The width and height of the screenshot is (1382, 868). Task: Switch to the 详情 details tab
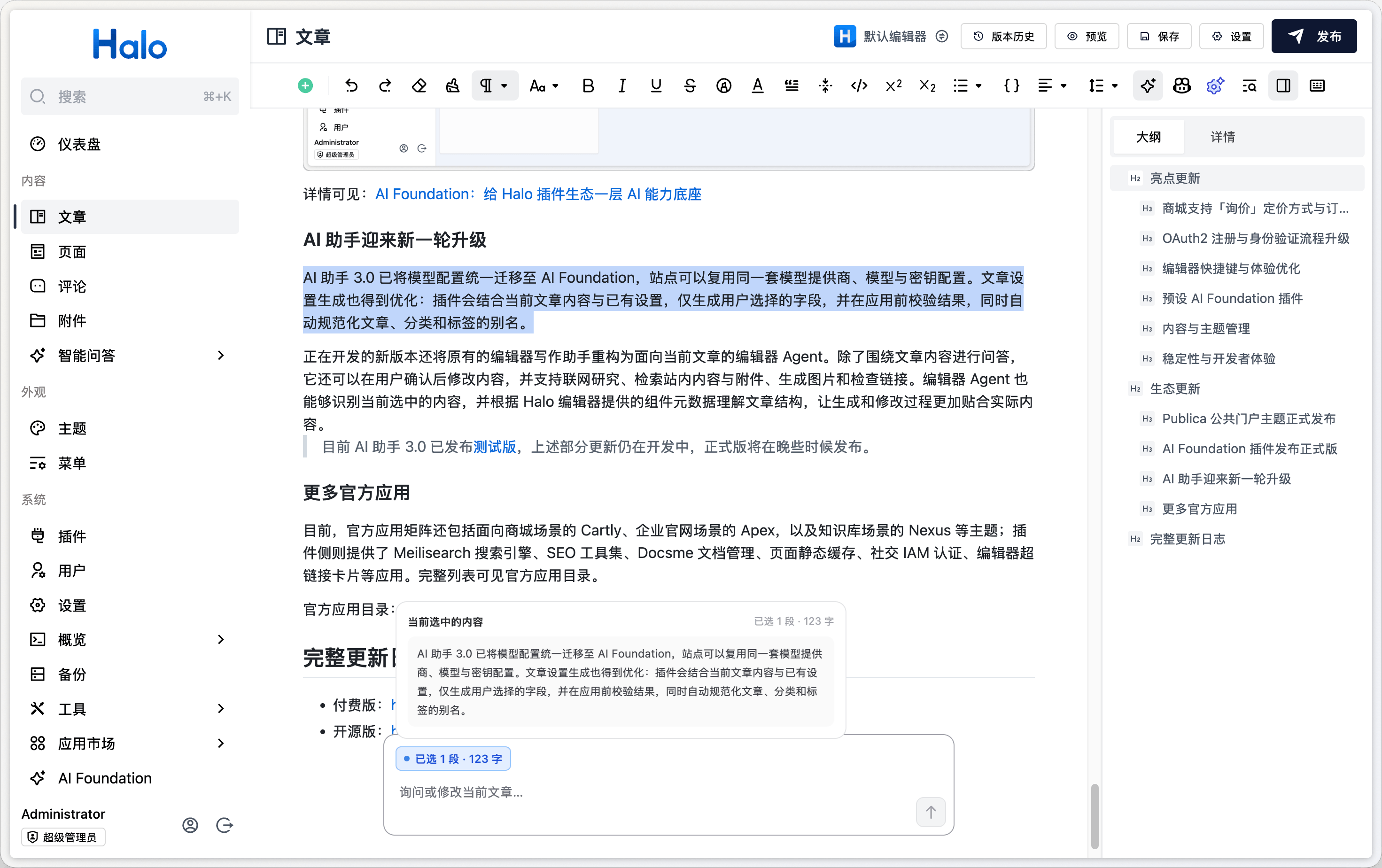[1222, 137]
